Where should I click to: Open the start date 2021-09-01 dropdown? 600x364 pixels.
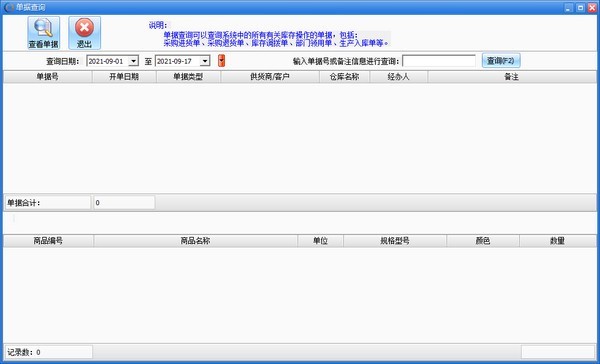[x=133, y=61]
